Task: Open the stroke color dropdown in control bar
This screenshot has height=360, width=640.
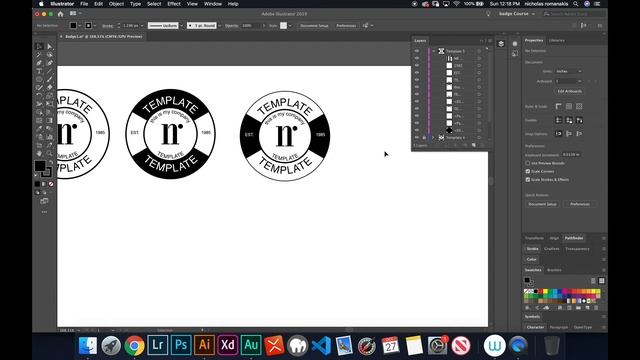Action: 95,25
